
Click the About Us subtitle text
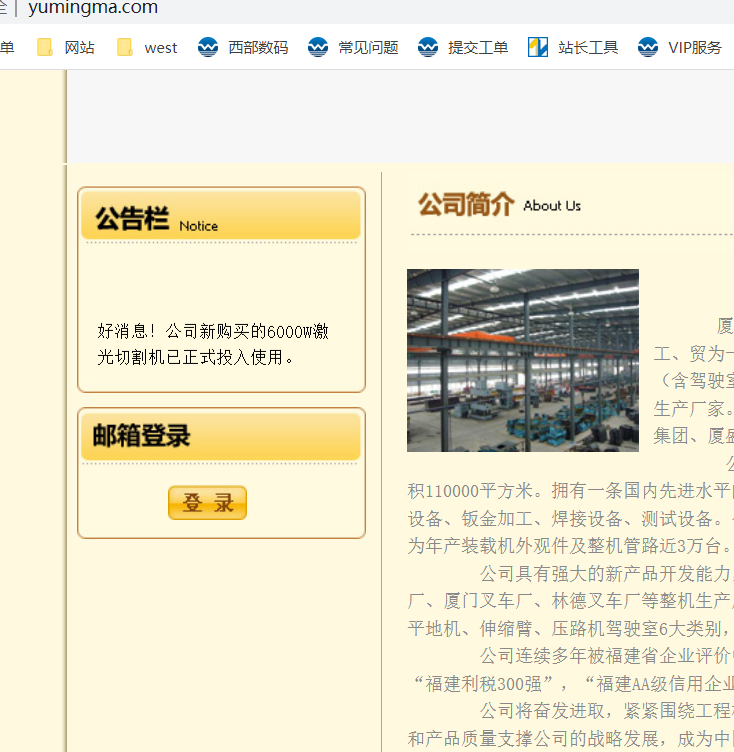551,206
